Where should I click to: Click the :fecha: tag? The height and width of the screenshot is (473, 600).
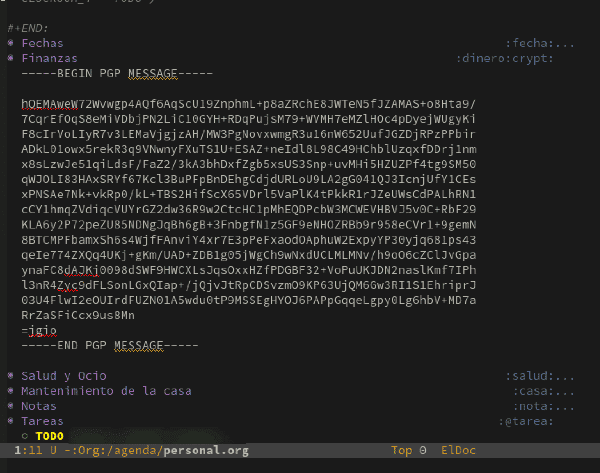coord(530,43)
